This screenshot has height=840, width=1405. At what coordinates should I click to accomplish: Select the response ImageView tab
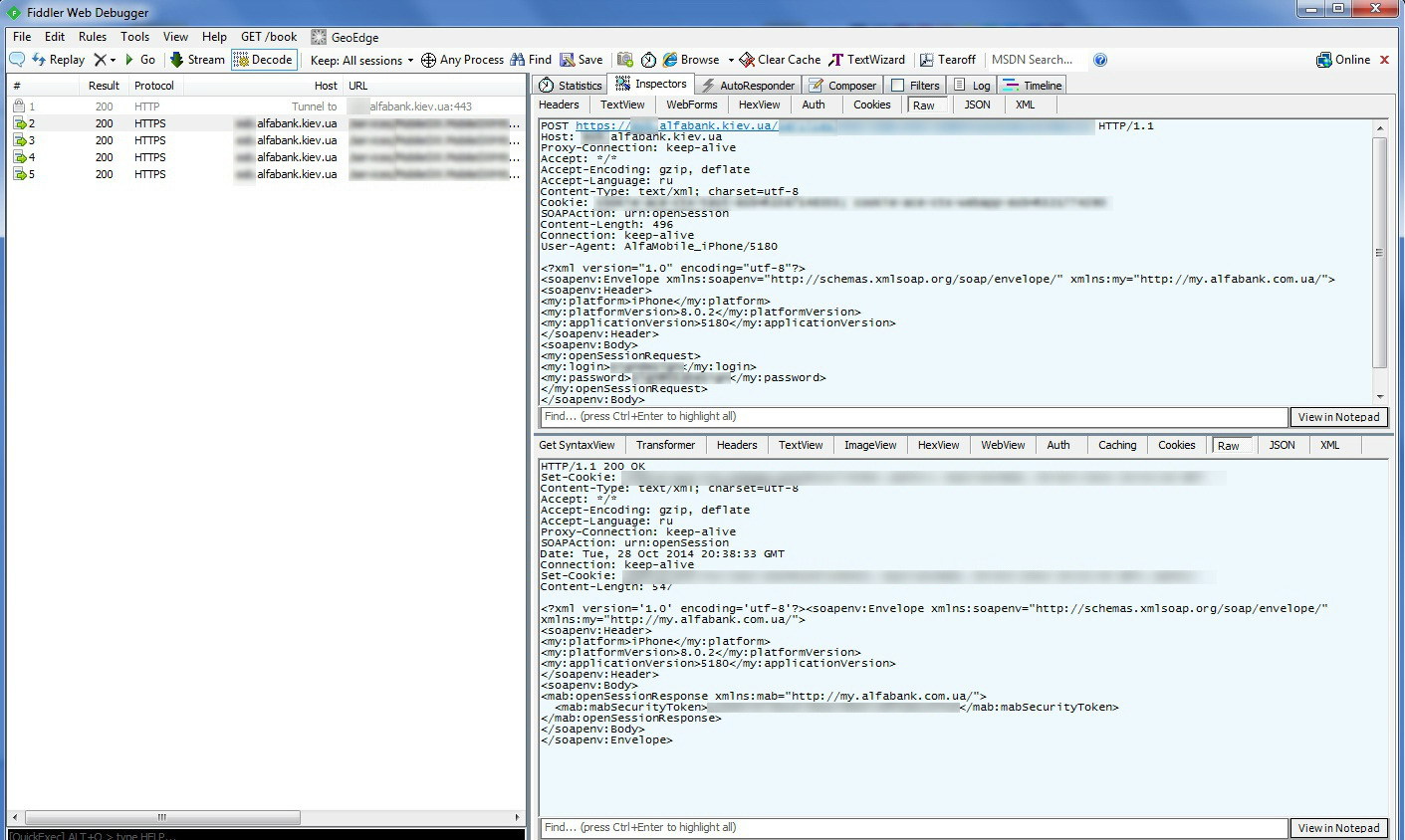(x=870, y=445)
